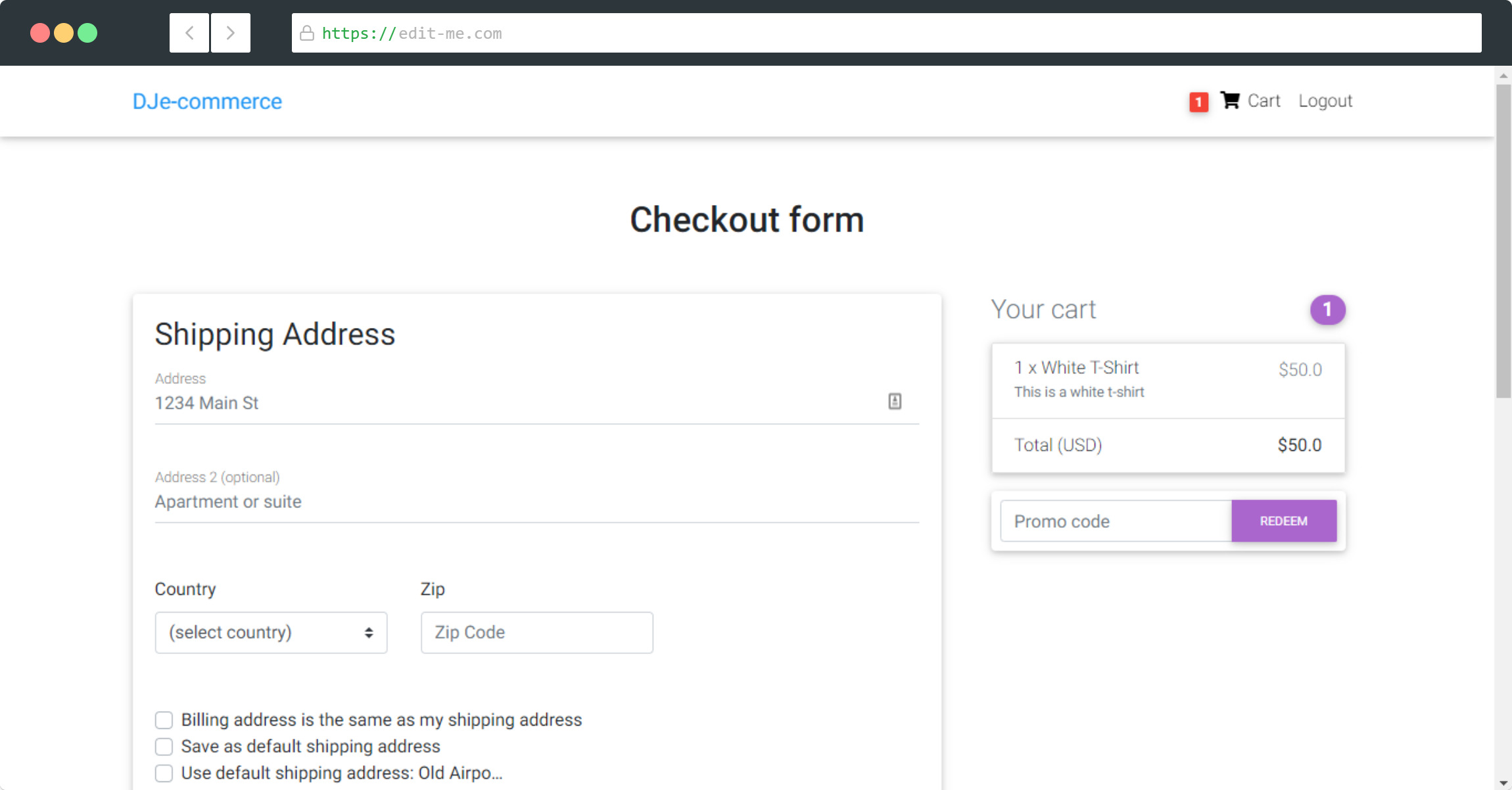1512x790 pixels.
Task: Open the DJe-commerce home link
Action: pyautogui.click(x=207, y=101)
